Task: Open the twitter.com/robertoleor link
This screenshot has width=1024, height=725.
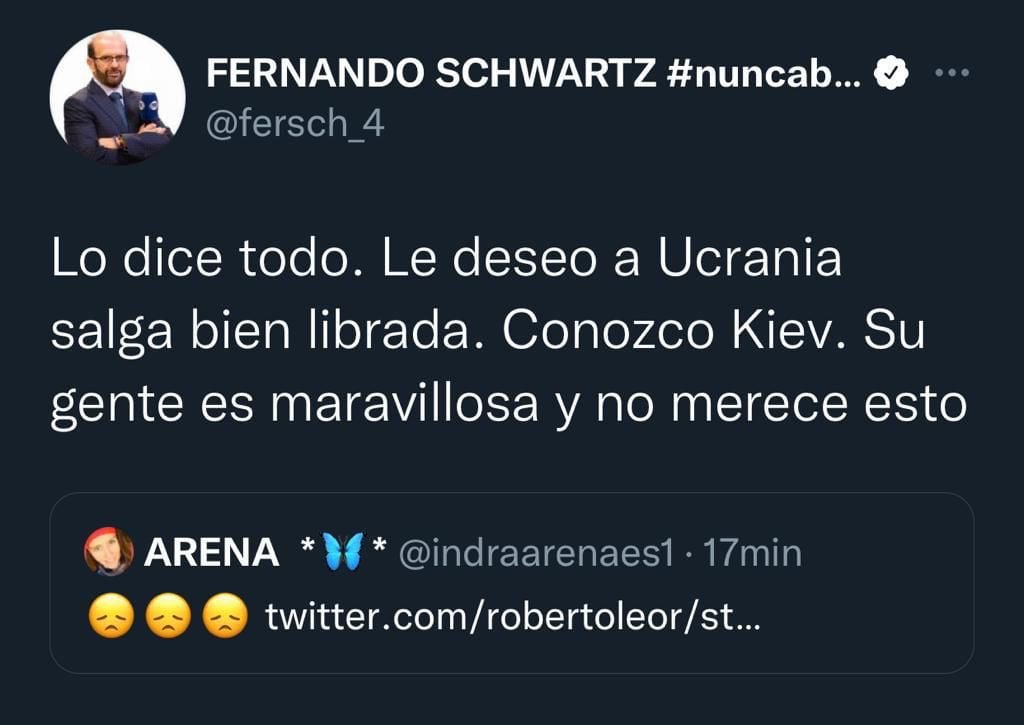Action: 513,617
